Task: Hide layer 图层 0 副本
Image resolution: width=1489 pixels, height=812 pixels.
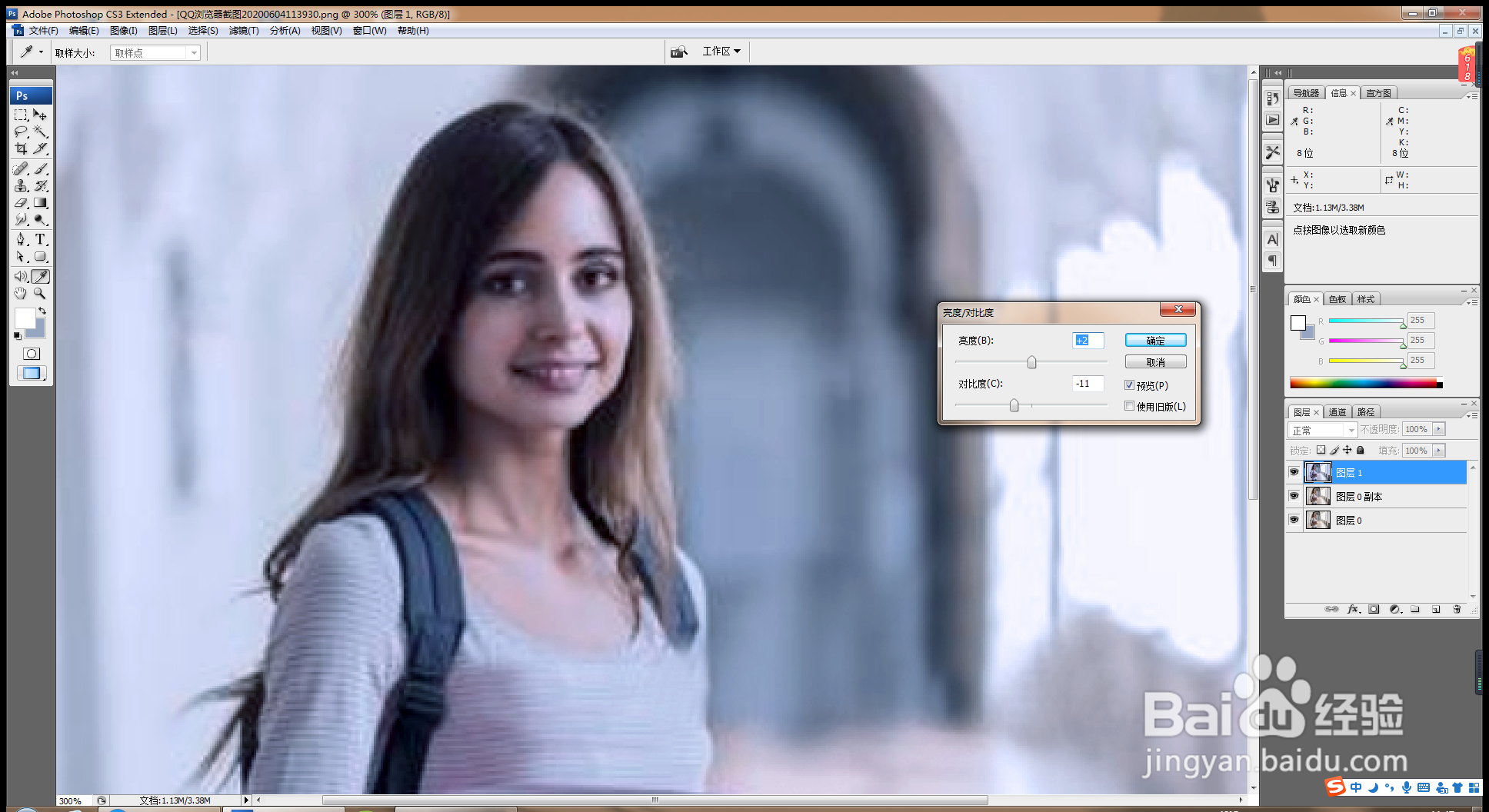Action: click(x=1294, y=496)
